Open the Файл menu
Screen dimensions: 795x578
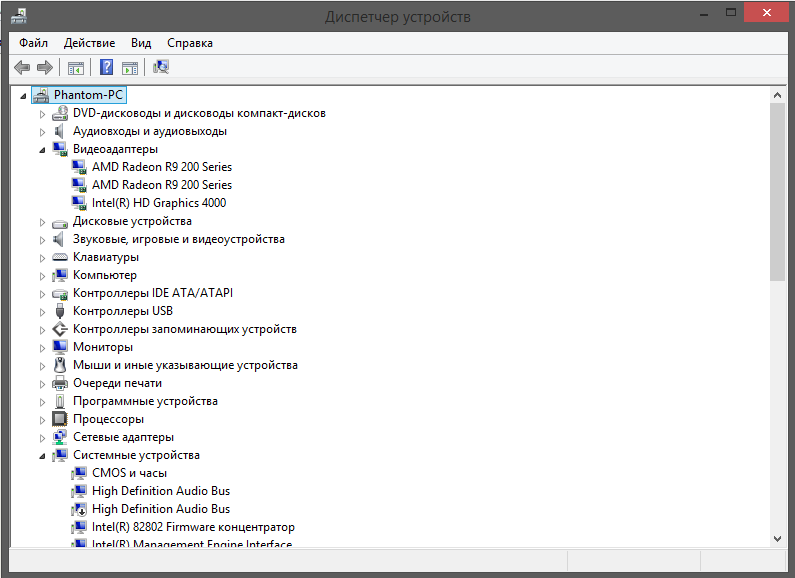[x=33, y=43]
